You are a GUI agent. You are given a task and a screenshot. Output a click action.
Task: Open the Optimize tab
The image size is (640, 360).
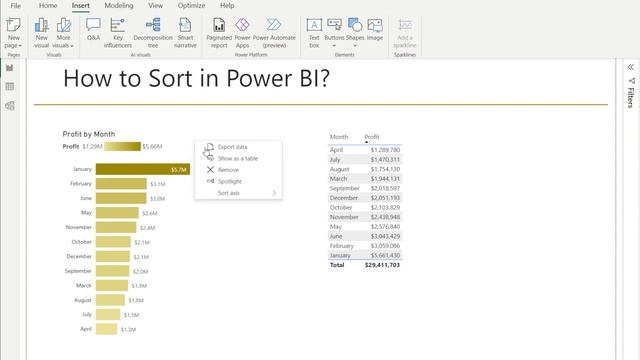tap(191, 6)
